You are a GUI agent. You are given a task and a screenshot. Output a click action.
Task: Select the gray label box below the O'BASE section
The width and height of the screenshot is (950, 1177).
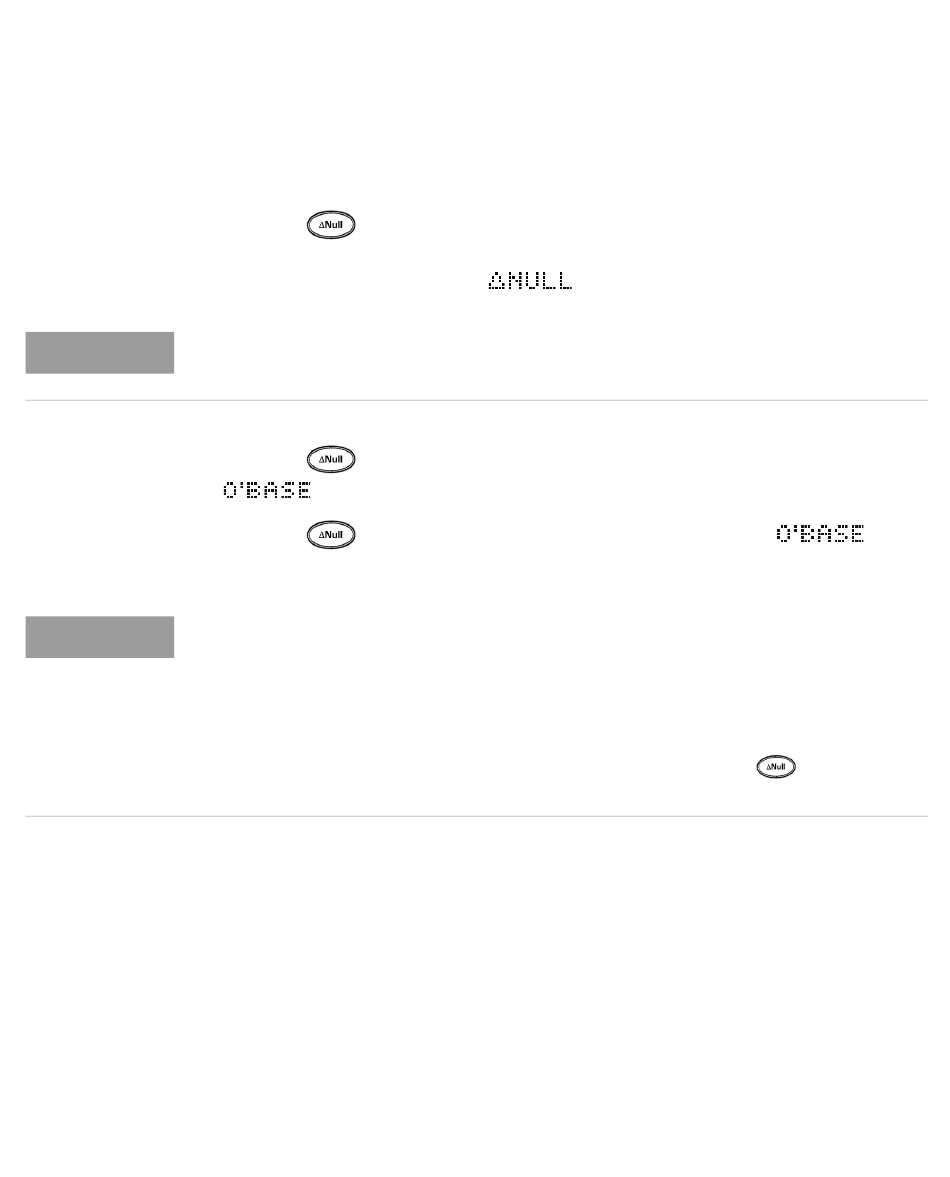tap(100, 637)
